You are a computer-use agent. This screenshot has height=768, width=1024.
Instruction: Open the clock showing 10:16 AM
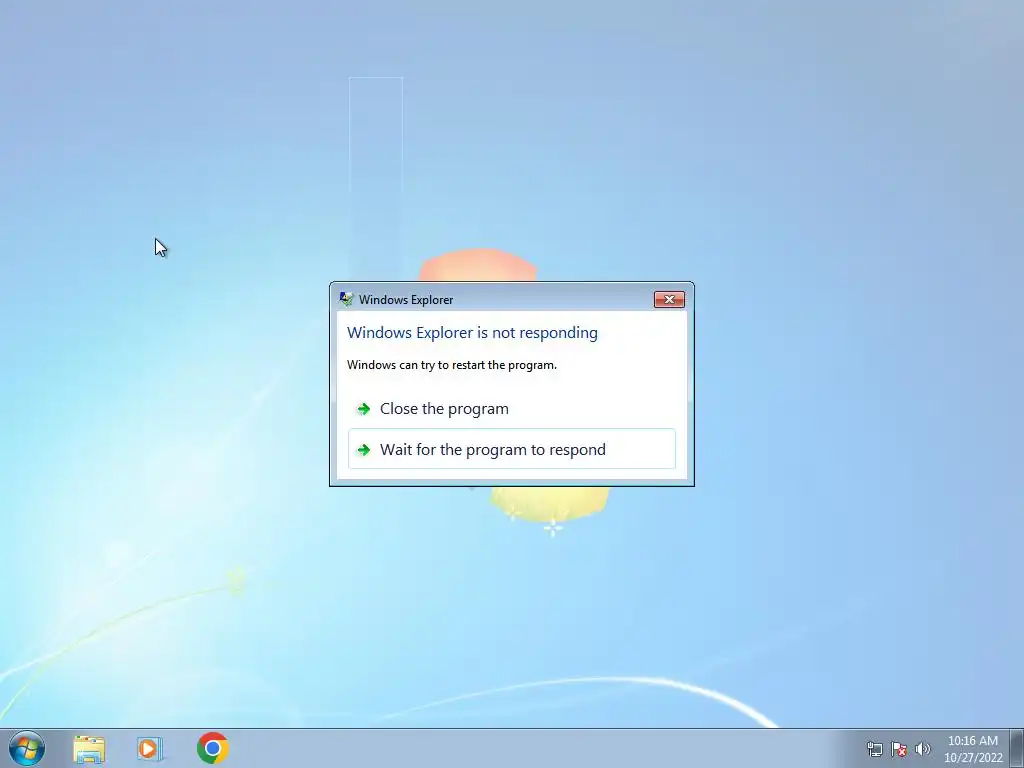[x=973, y=749]
